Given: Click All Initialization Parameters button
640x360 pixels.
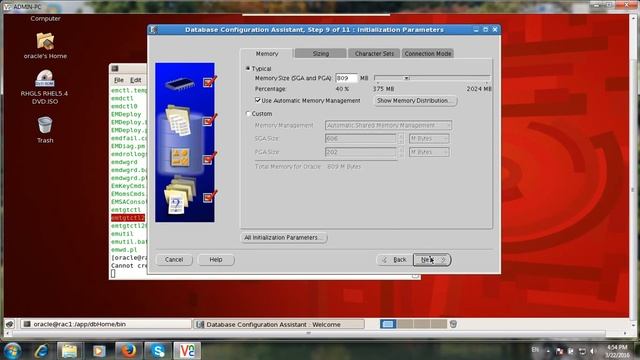Looking at the screenshot, I should [283, 238].
